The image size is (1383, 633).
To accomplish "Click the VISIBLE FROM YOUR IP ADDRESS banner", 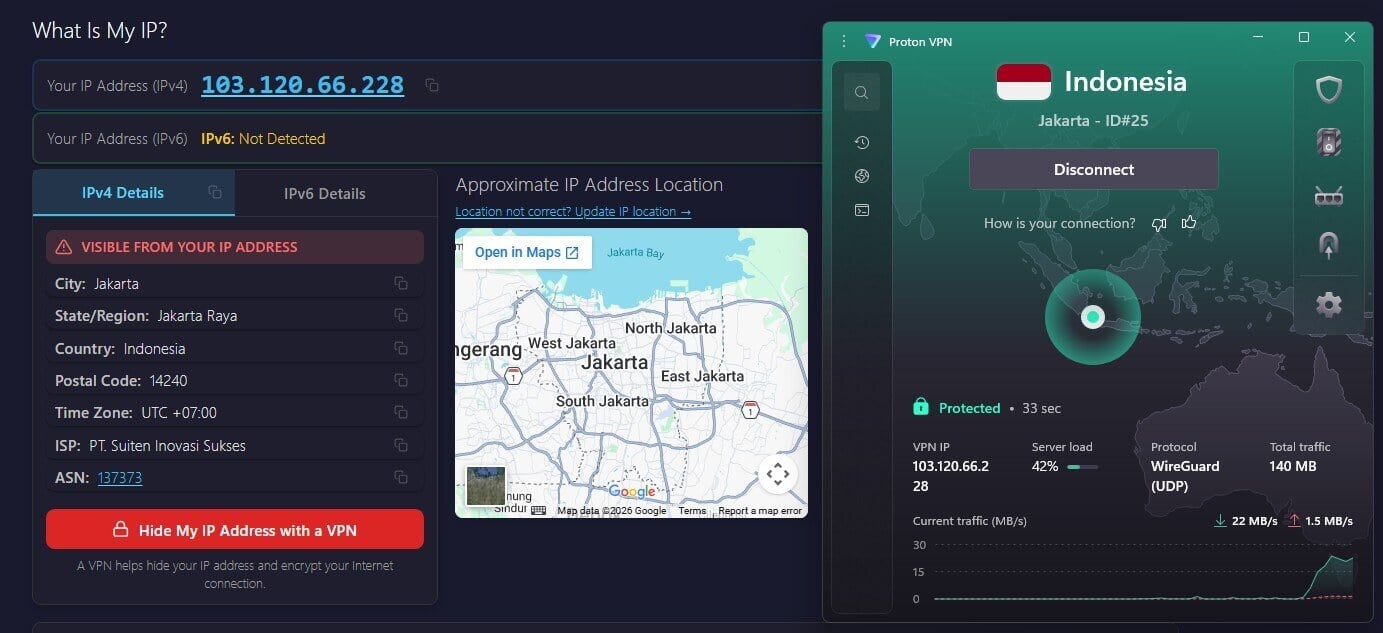I will pyautogui.click(x=235, y=247).
